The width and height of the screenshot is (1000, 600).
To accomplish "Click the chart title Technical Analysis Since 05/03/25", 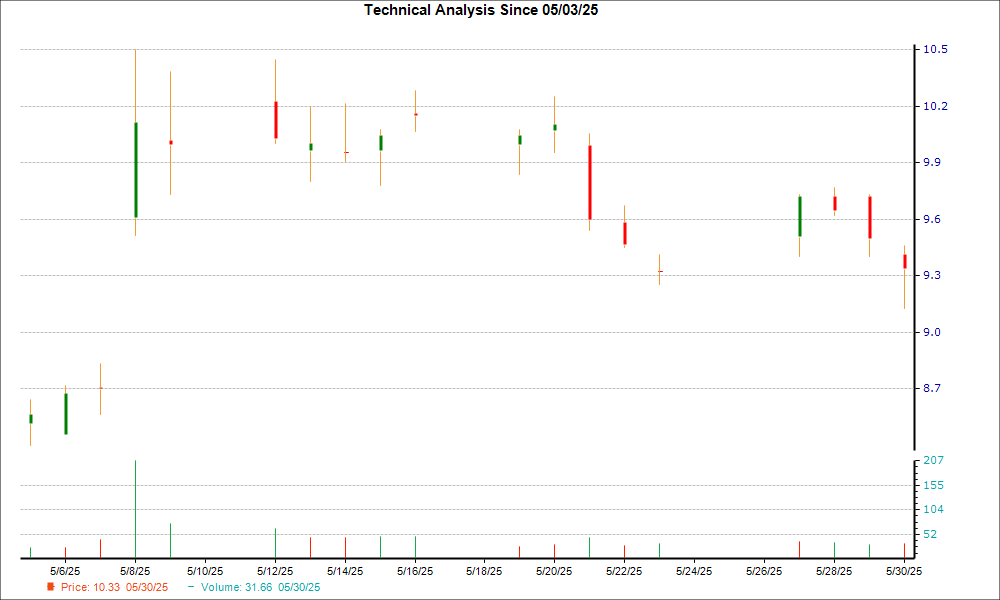I will (x=488, y=10).
